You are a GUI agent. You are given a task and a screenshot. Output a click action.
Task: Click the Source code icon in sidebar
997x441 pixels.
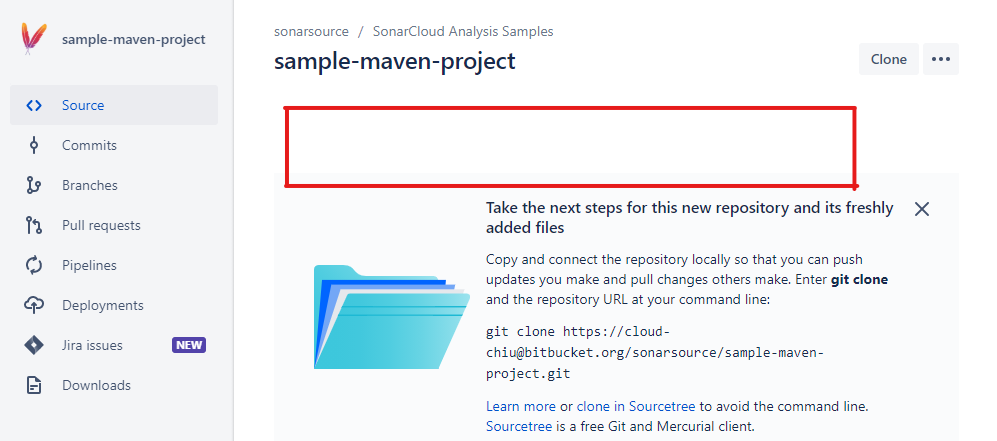(x=34, y=105)
